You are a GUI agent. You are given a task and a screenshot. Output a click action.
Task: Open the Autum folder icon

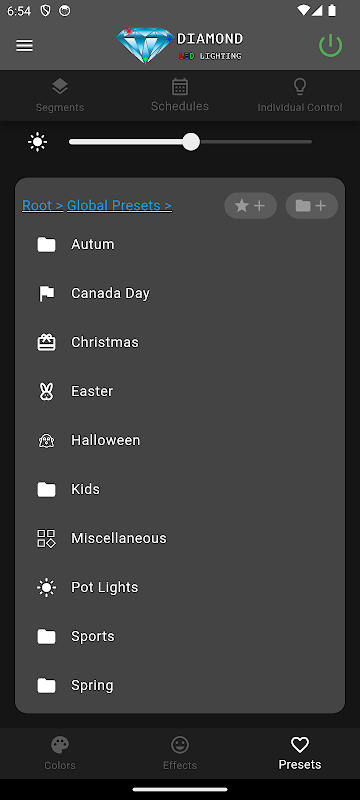(x=46, y=244)
